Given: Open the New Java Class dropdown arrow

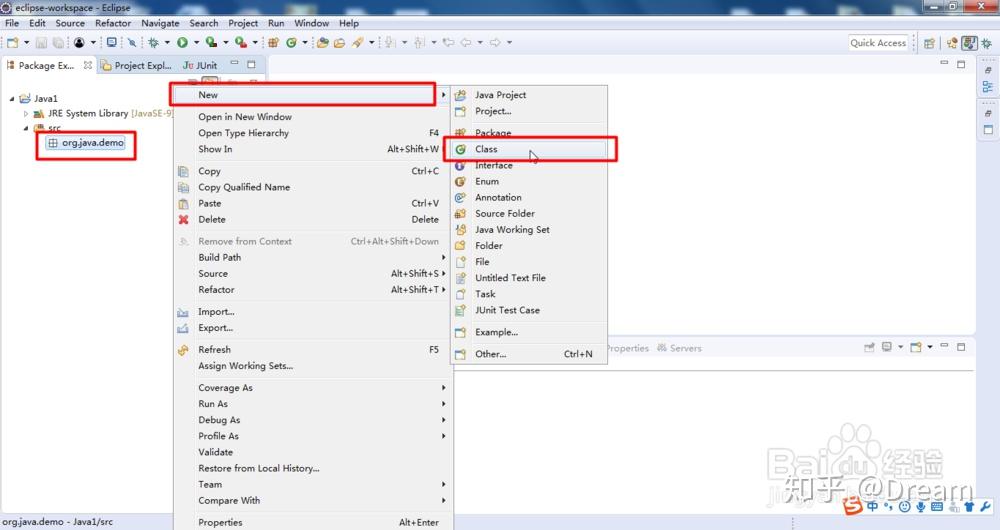Looking at the screenshot, I should click(305, 43).
